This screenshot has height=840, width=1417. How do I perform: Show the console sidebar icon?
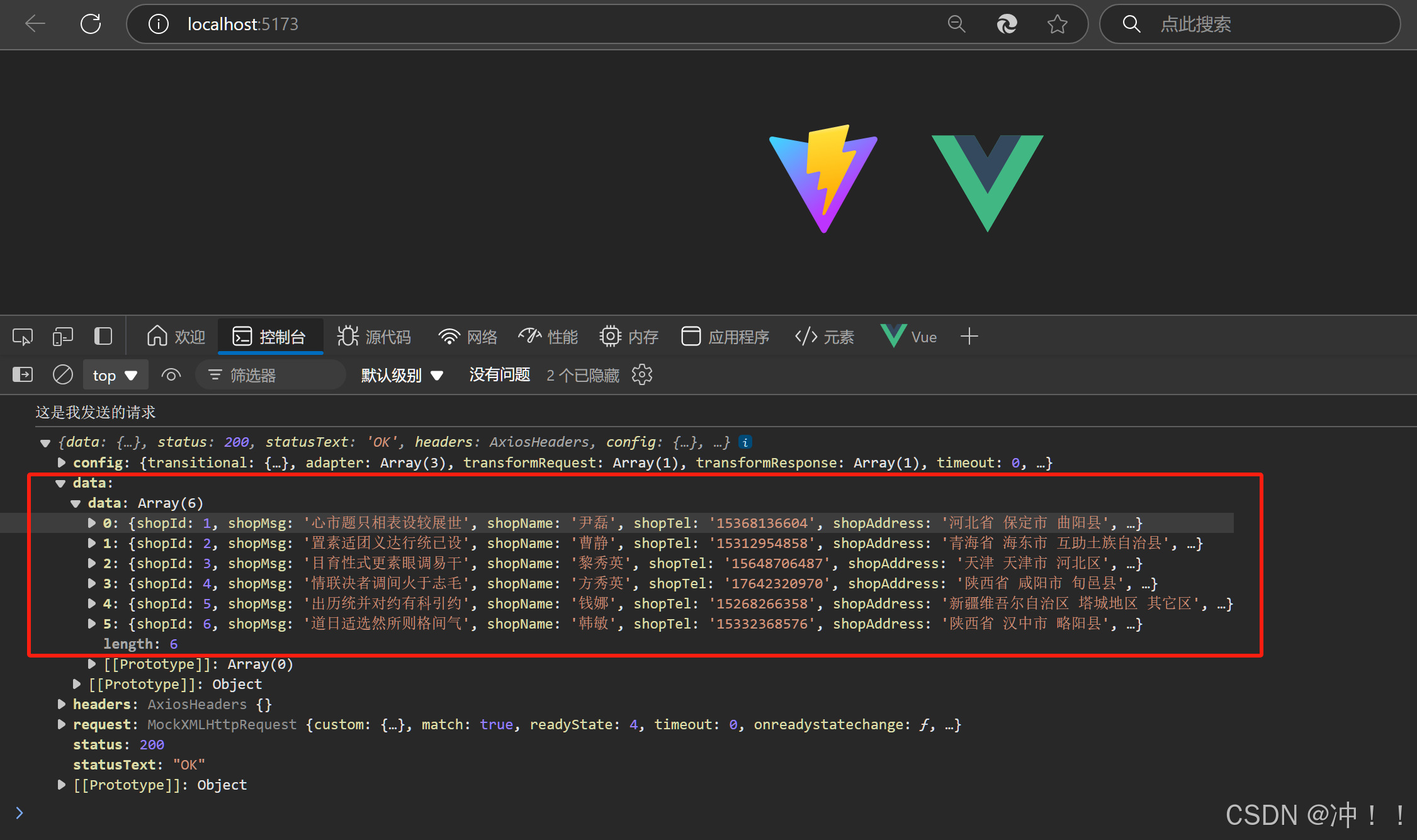[x=23, y=375]
